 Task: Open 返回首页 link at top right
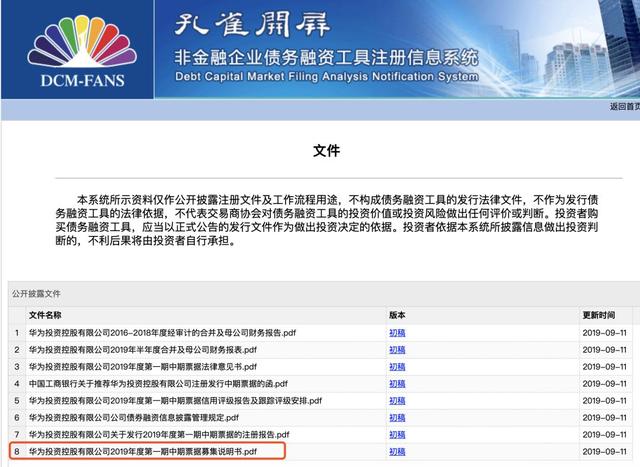point(624,106)
